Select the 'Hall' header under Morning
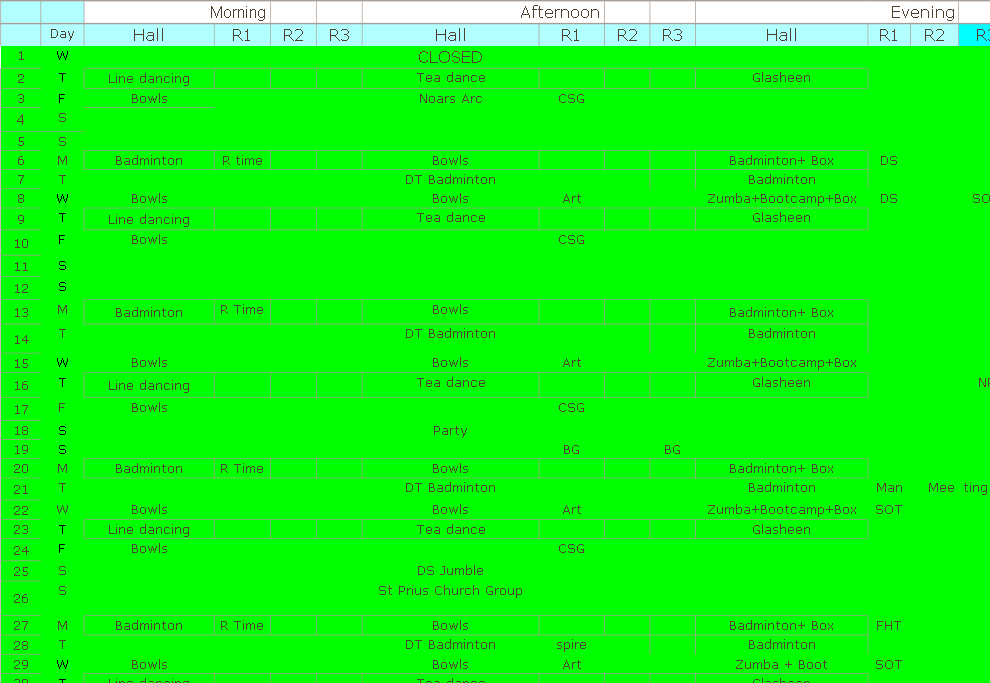Image resolution: width=990 pixels, height=683 pixels. [149, 35]
